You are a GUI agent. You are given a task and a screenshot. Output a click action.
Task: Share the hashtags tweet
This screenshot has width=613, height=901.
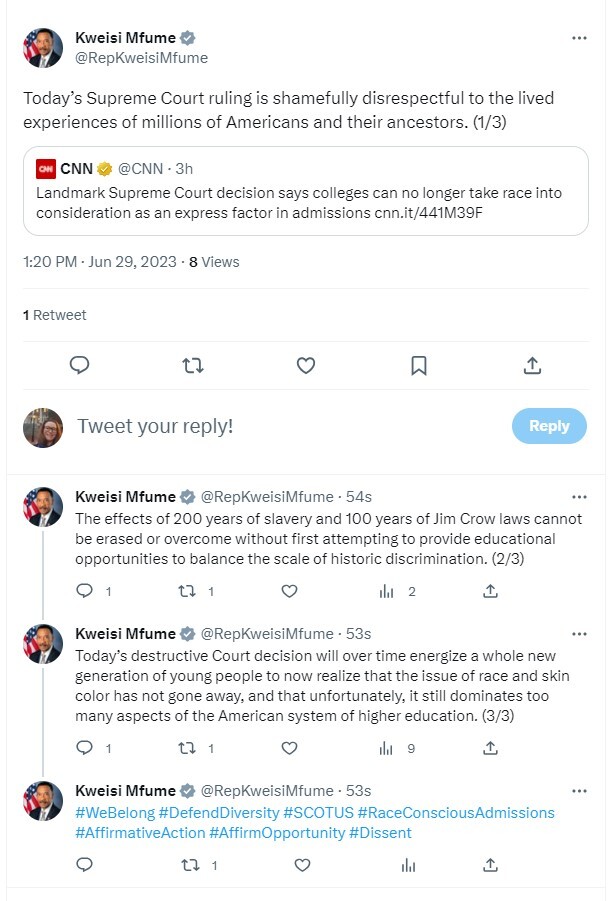click(490, 864)
